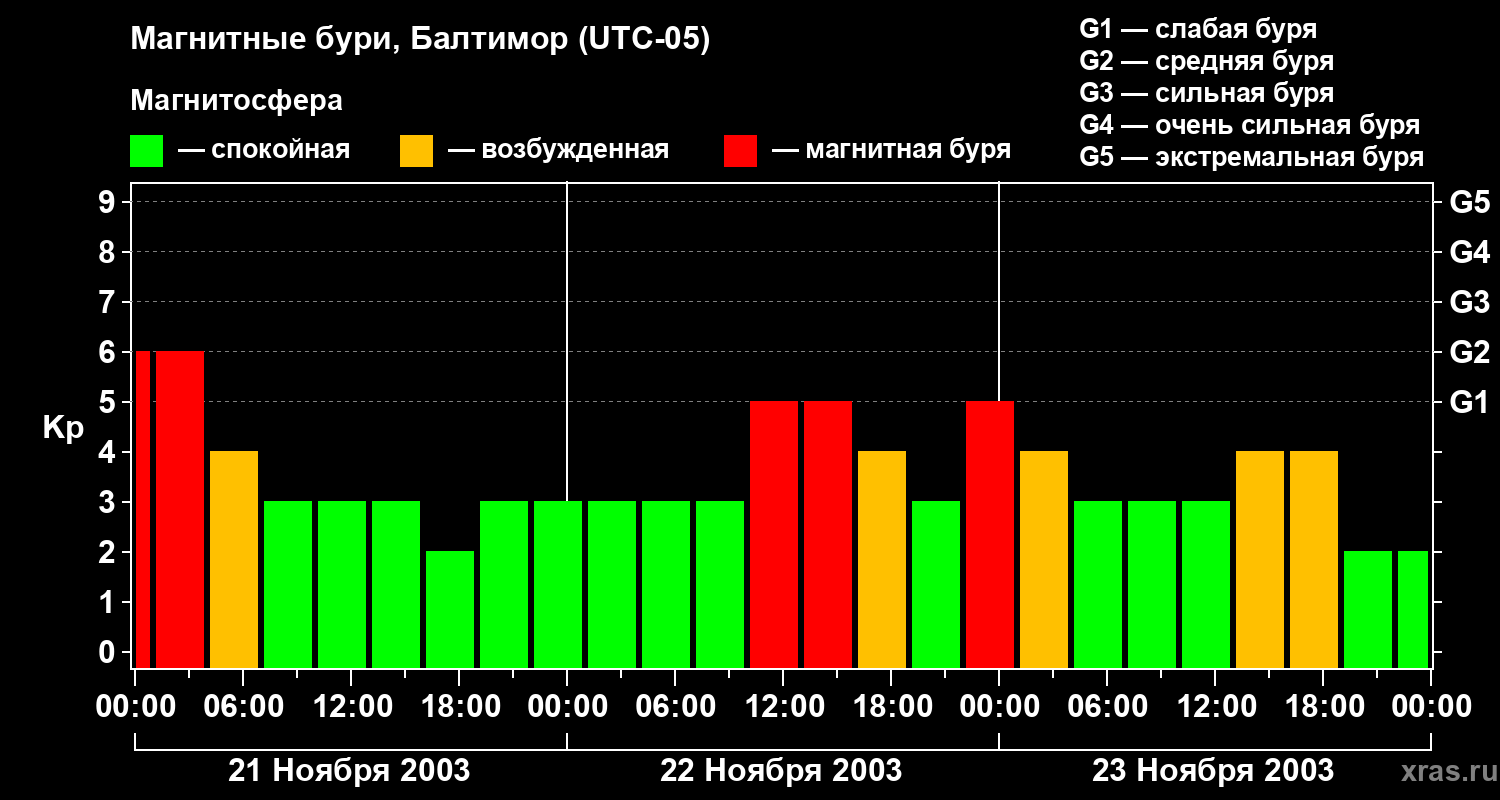Click 'G4 — очень сильная буря' legend line
This screenshot has width=1500, height=800.
click(1249, 125)
